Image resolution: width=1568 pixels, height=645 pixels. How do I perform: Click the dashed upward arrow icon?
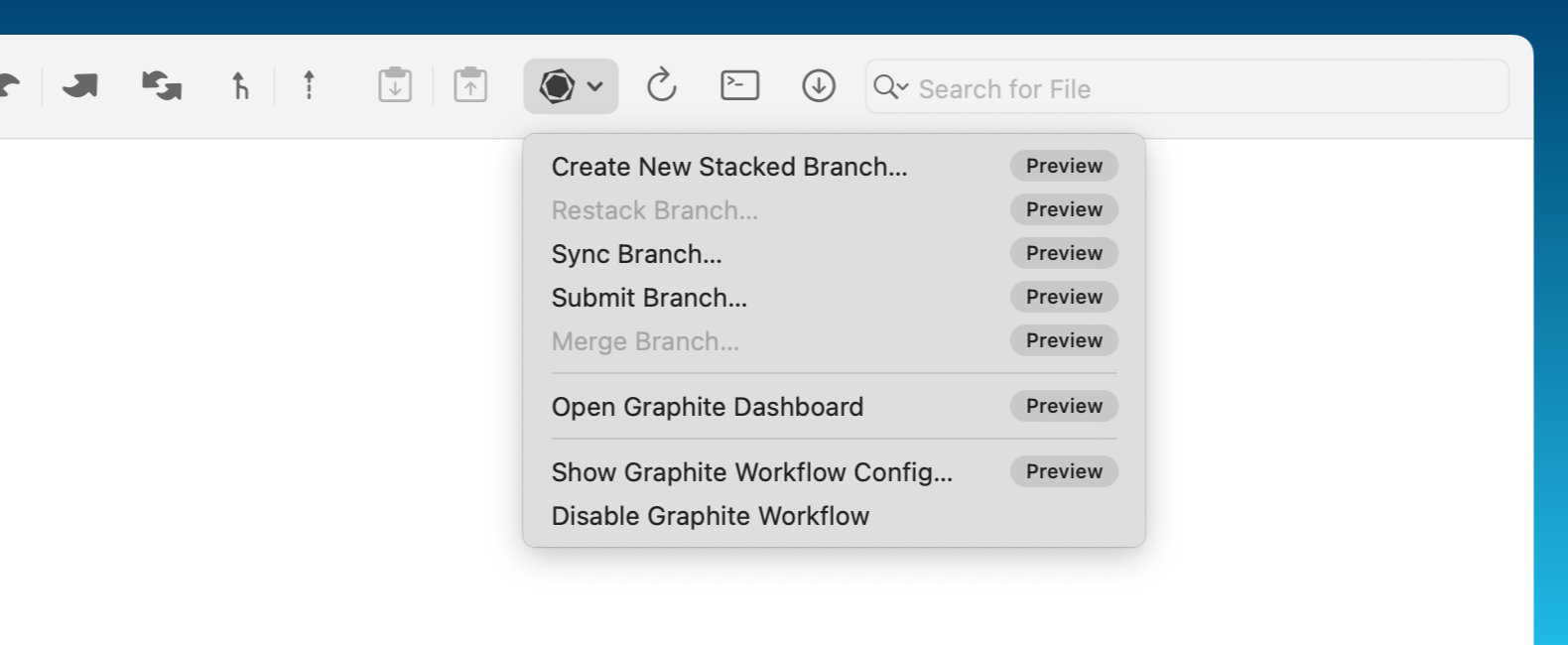309,86
